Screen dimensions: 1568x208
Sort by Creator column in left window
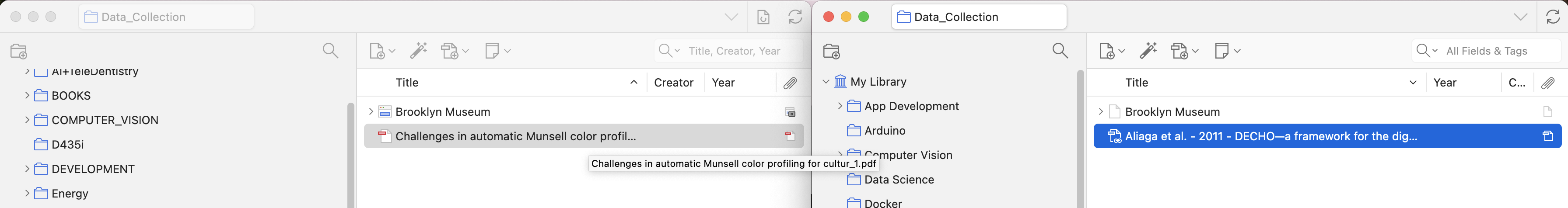click(x=675, y=83)
